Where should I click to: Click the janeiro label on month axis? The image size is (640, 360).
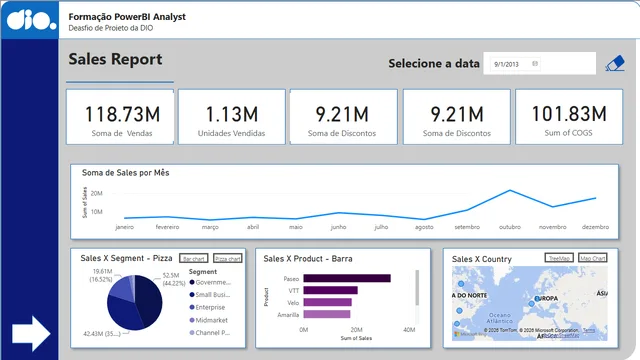tap(124, 227)
